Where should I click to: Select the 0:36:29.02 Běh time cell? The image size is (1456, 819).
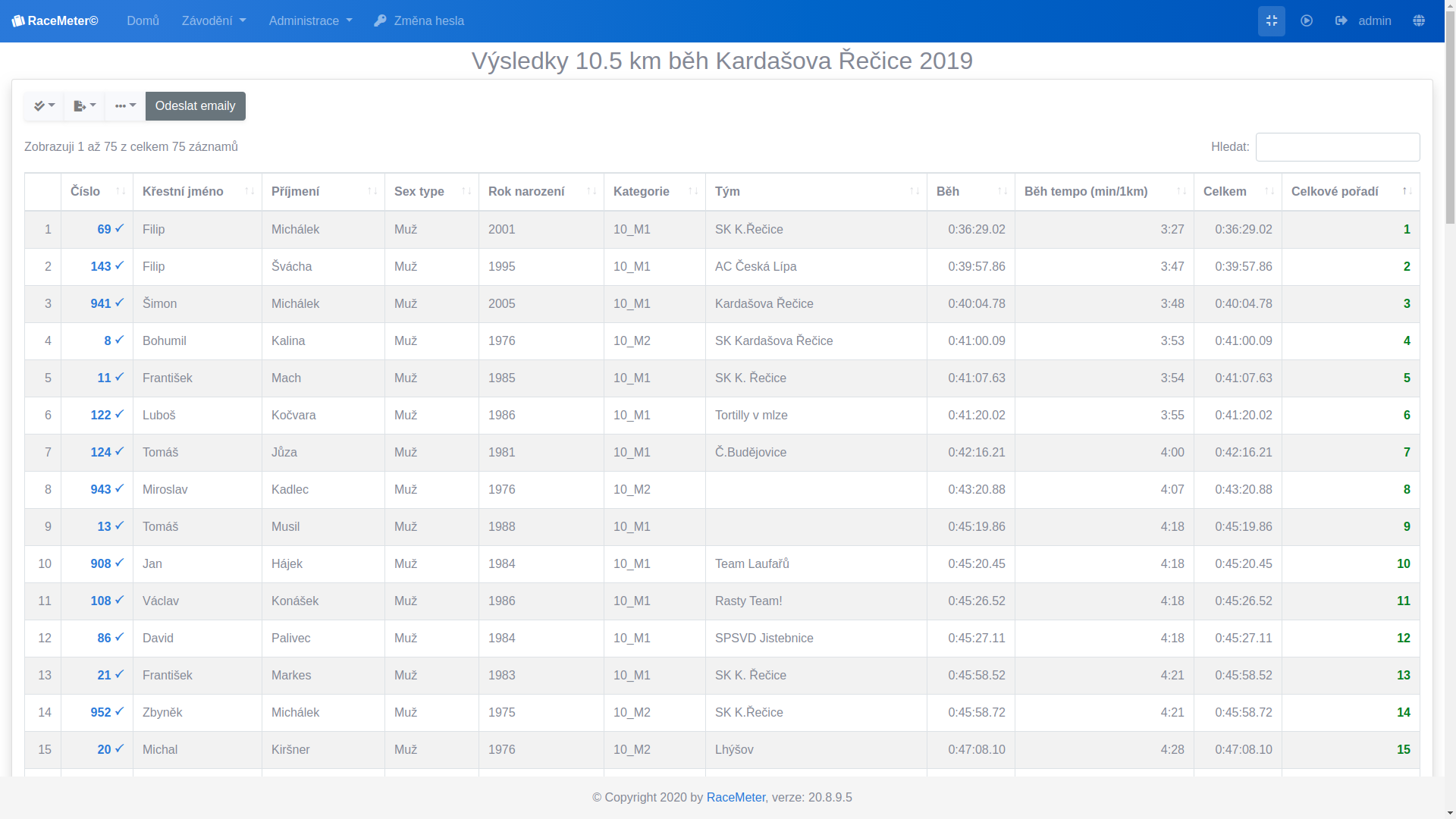click(x=971, y=230)
